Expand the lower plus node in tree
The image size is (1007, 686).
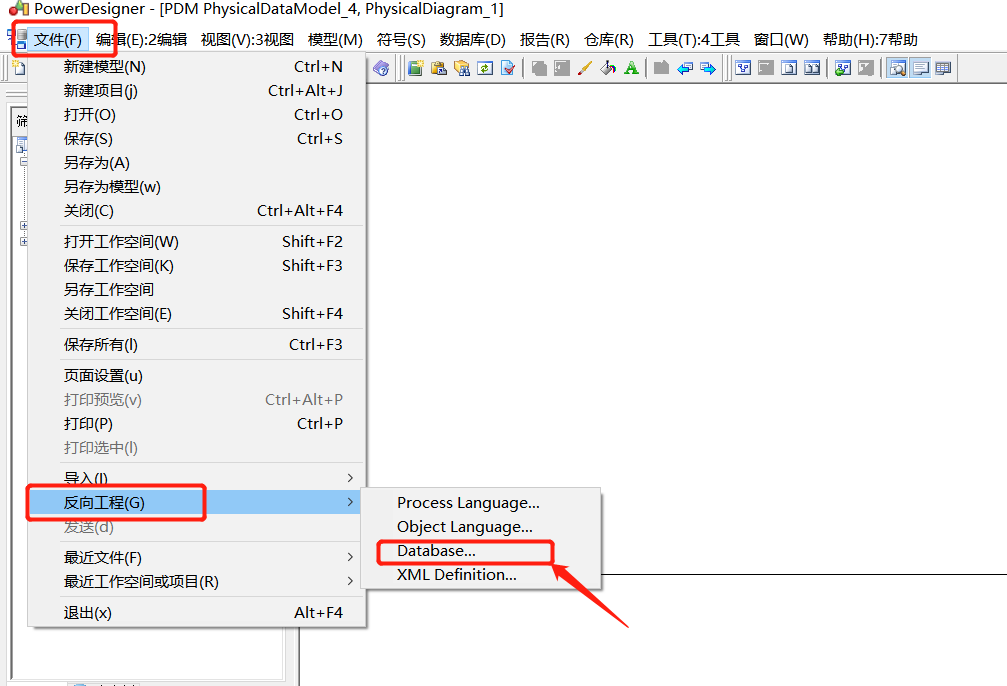24,242
